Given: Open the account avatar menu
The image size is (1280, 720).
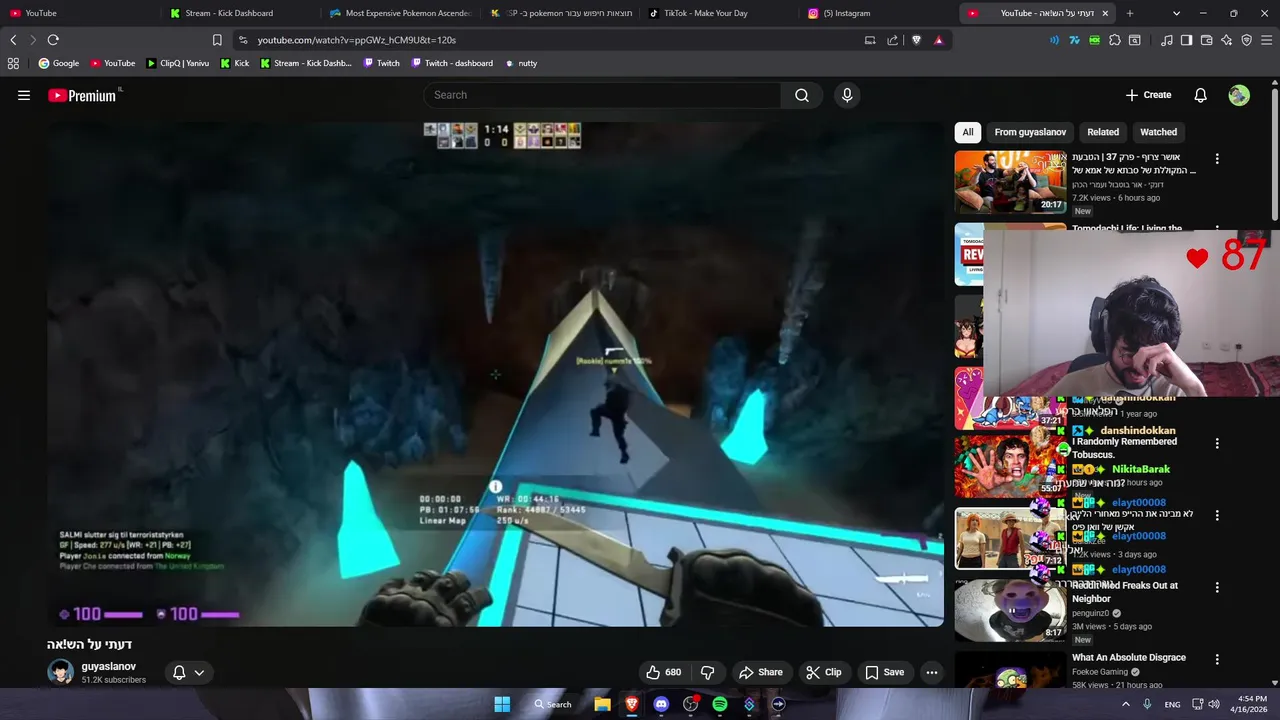Looking at the screenshot, I should (1239, 95).
